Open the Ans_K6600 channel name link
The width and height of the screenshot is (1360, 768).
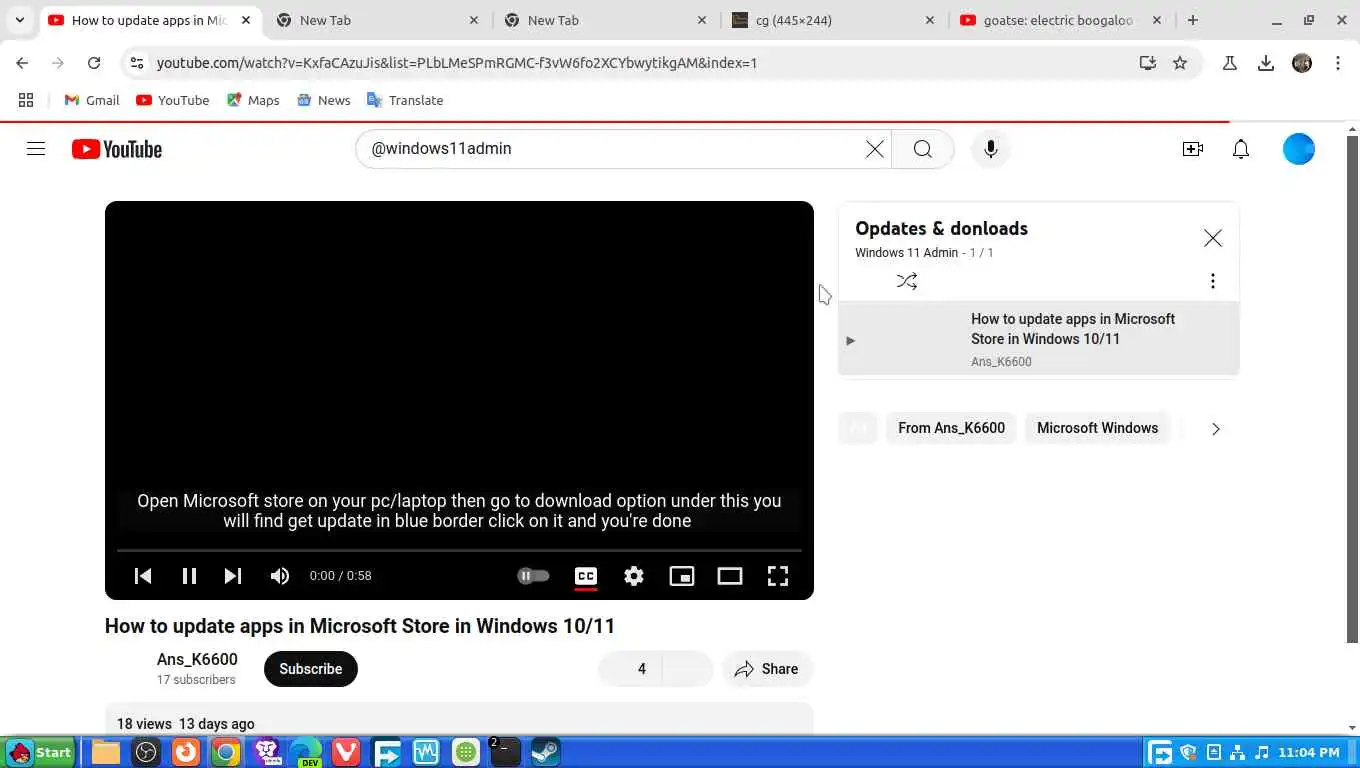pos(197,660)
